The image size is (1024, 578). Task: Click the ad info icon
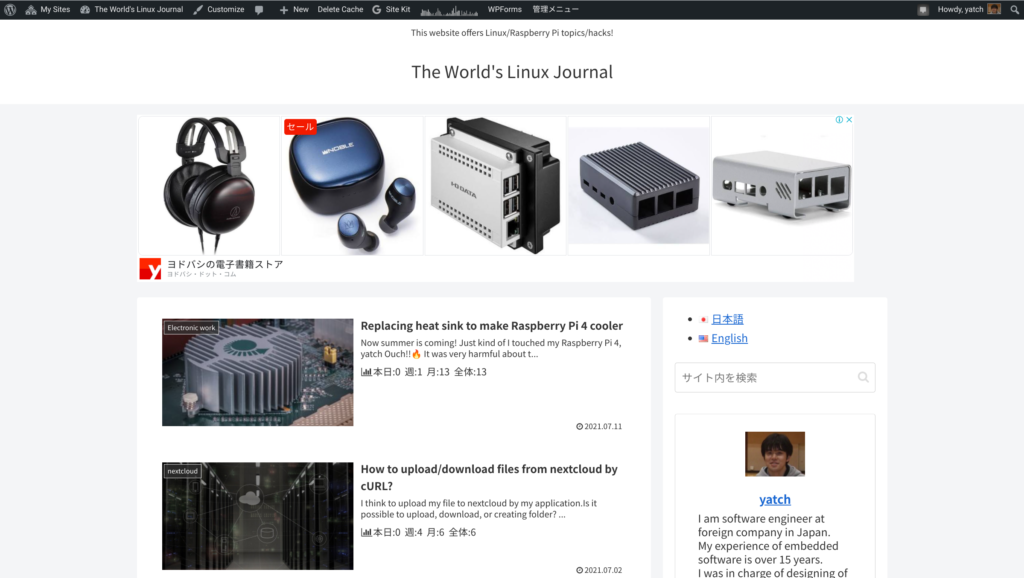839,120
